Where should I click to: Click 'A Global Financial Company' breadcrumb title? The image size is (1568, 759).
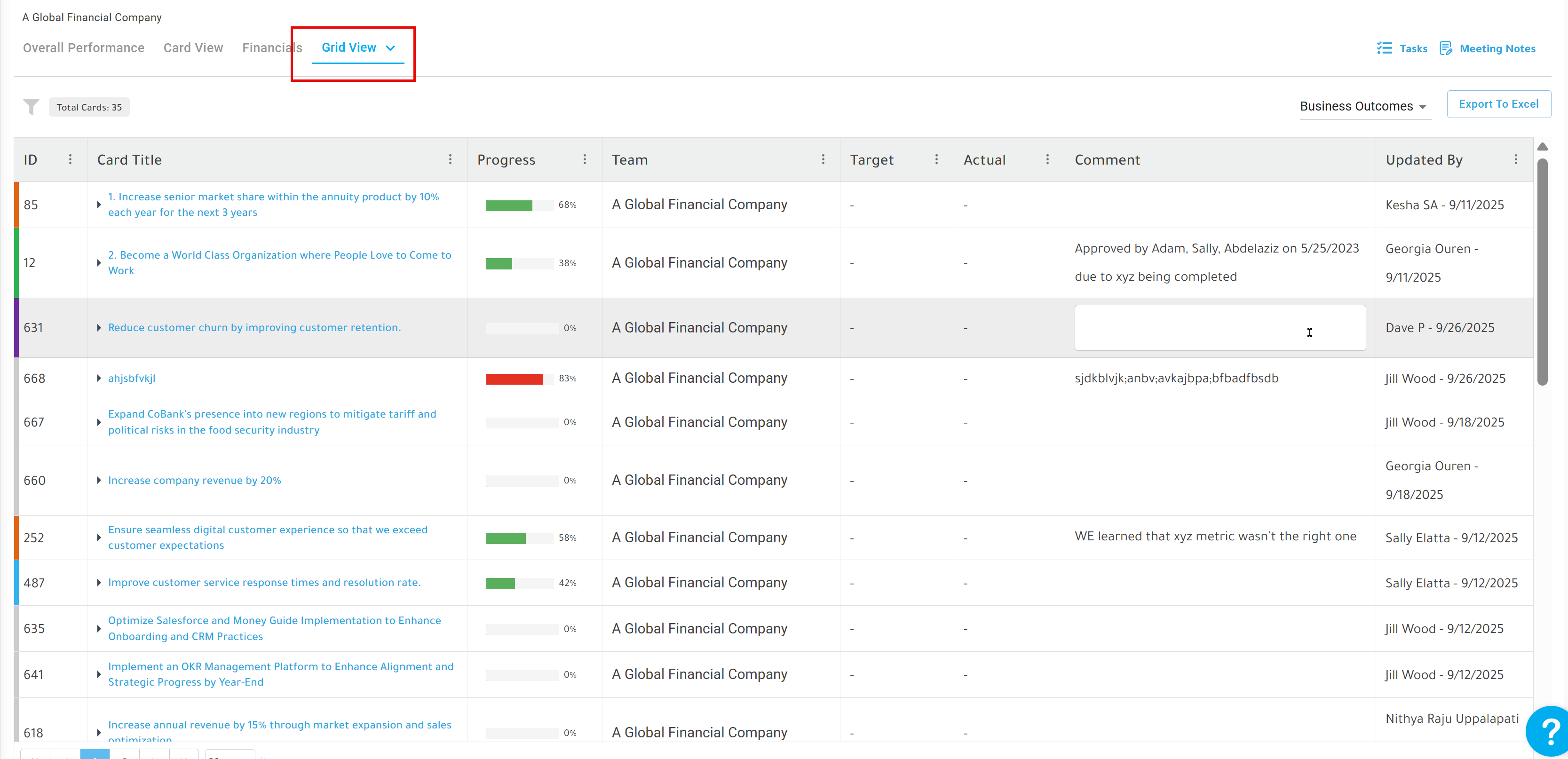92,17
